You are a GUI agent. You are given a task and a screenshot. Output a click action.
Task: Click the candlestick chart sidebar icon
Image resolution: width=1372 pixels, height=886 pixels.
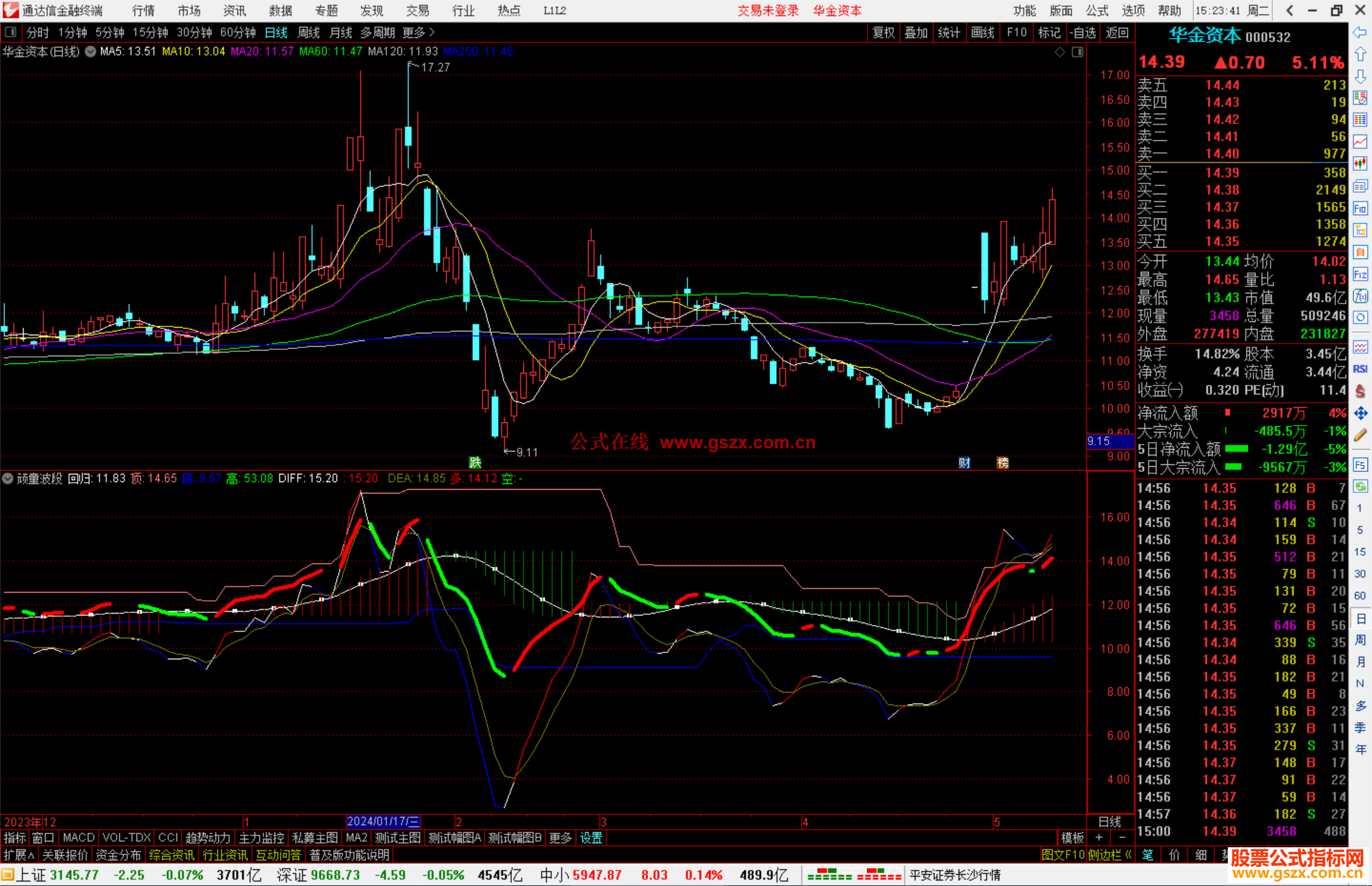click(x=1360, y=164)
